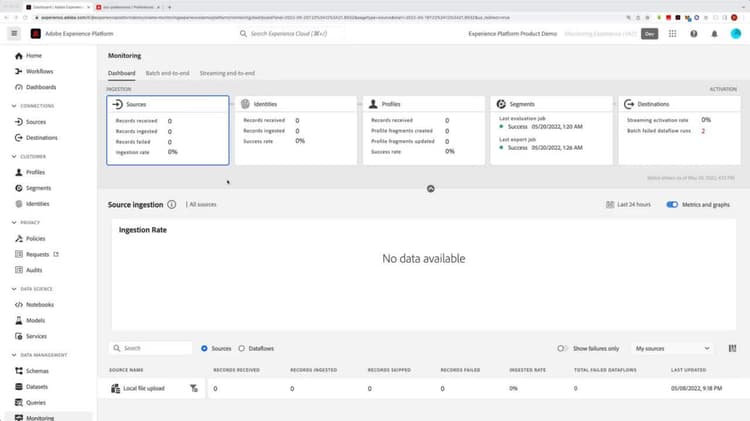Open the help question mark icon
750x421 pixels.
pos(694,33)
